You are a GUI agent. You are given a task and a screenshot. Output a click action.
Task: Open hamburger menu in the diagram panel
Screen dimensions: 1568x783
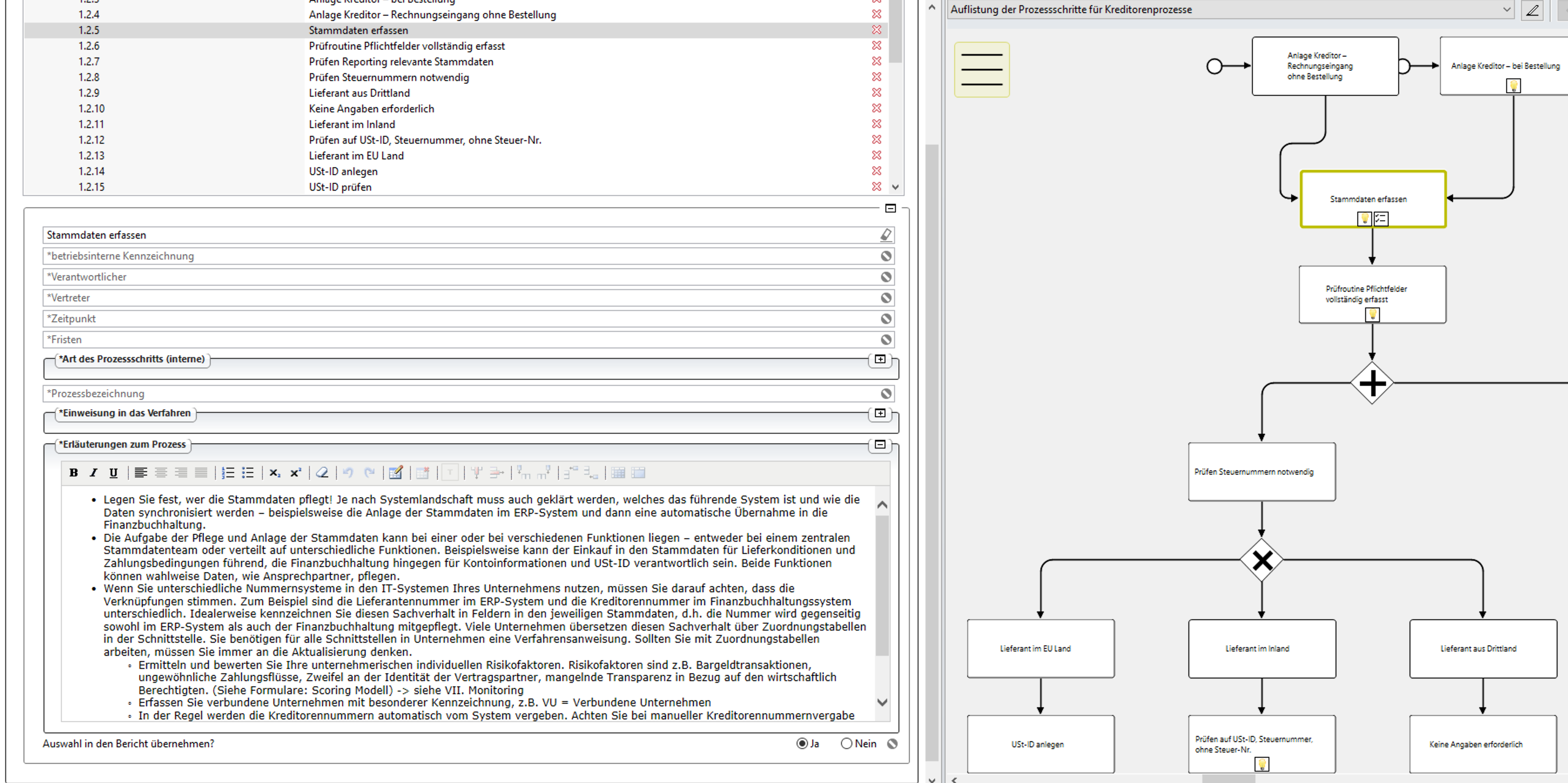pos(981,69)
